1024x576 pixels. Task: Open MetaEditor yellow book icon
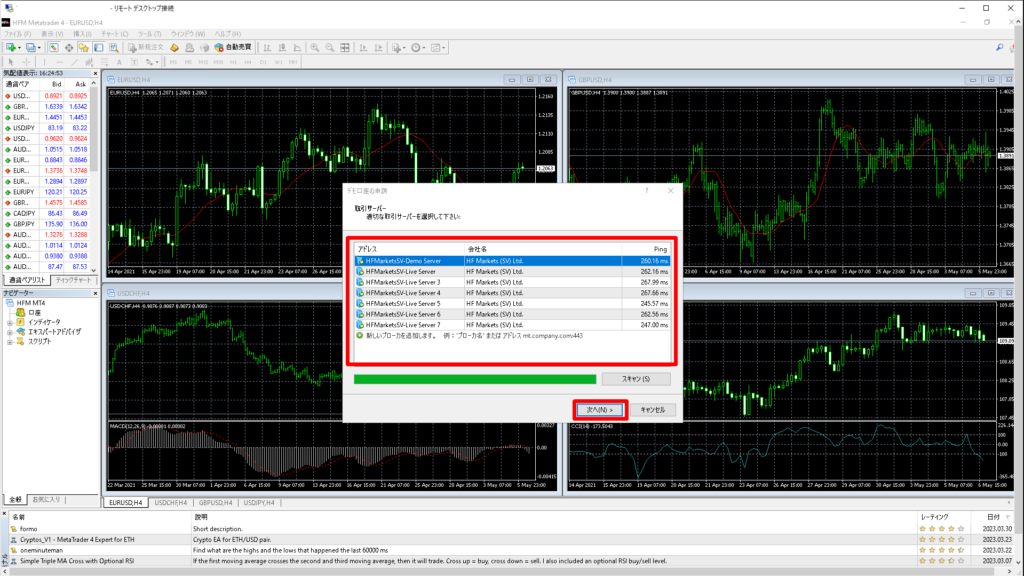174,48
